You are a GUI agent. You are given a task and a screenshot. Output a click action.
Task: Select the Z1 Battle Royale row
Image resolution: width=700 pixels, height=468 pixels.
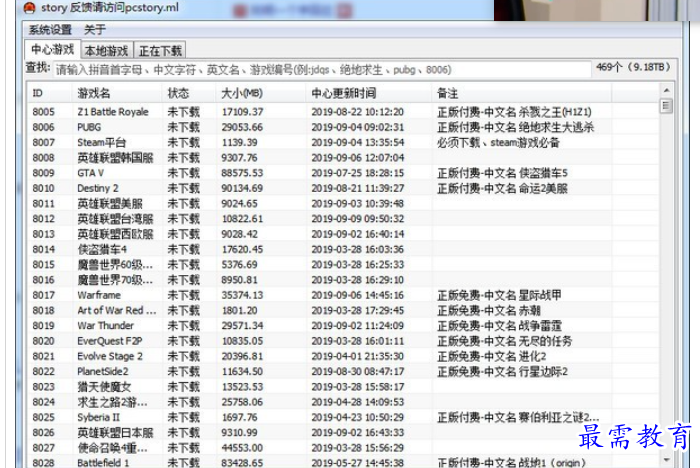pos(343,112)
